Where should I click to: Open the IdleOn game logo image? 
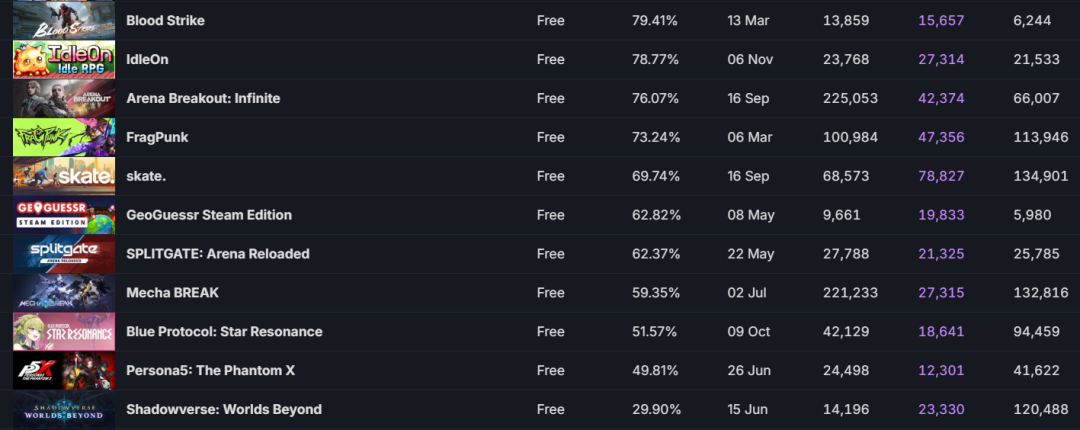pyautogui.click(x=63, y=59)
